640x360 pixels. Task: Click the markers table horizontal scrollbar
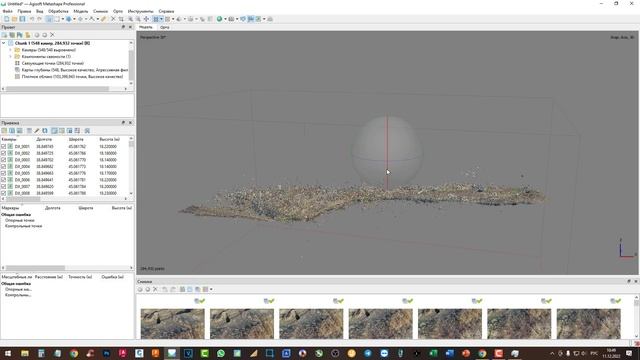click(x=35, y=268)
